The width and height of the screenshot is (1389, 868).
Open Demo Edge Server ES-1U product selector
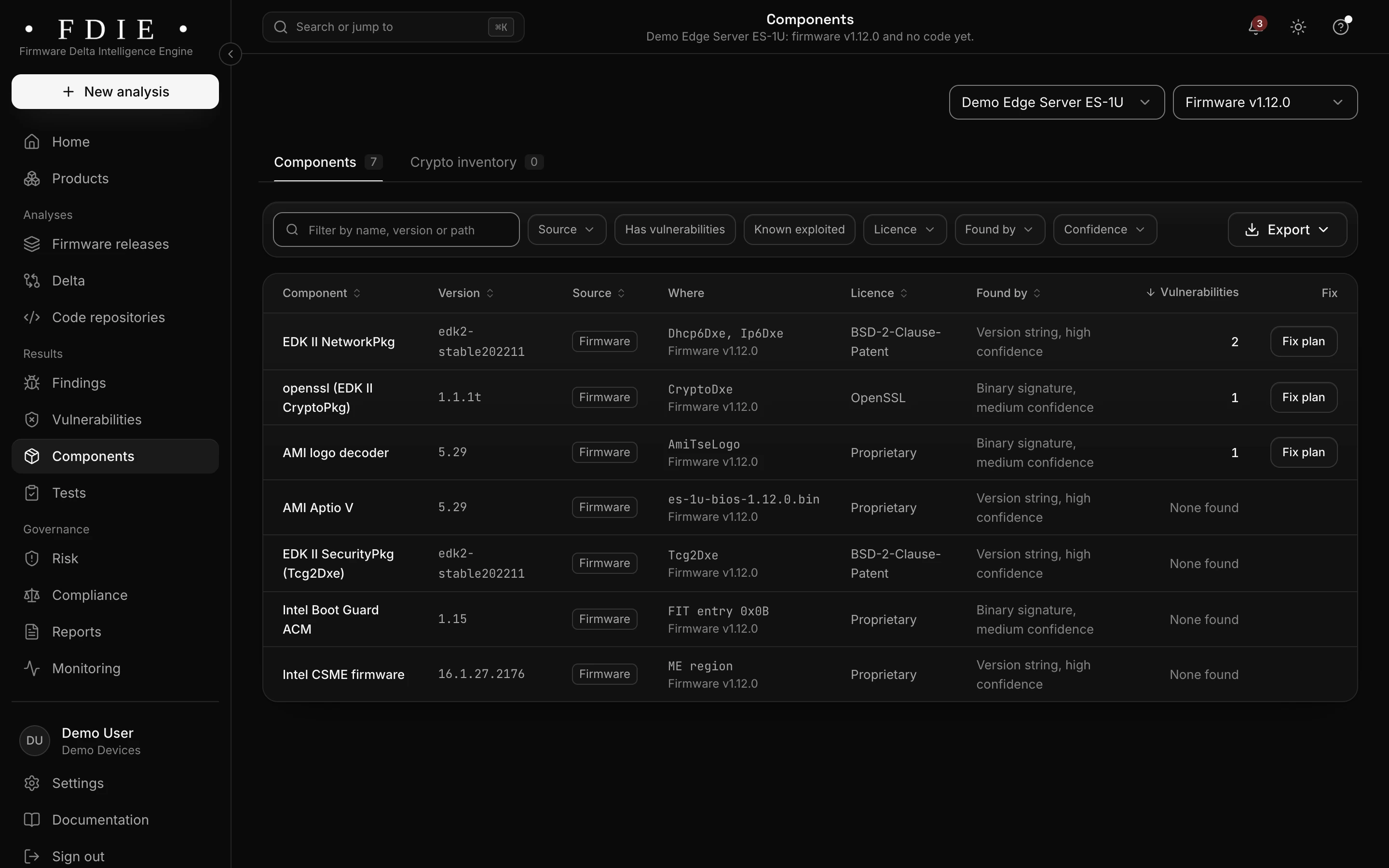pos(1057,102)
